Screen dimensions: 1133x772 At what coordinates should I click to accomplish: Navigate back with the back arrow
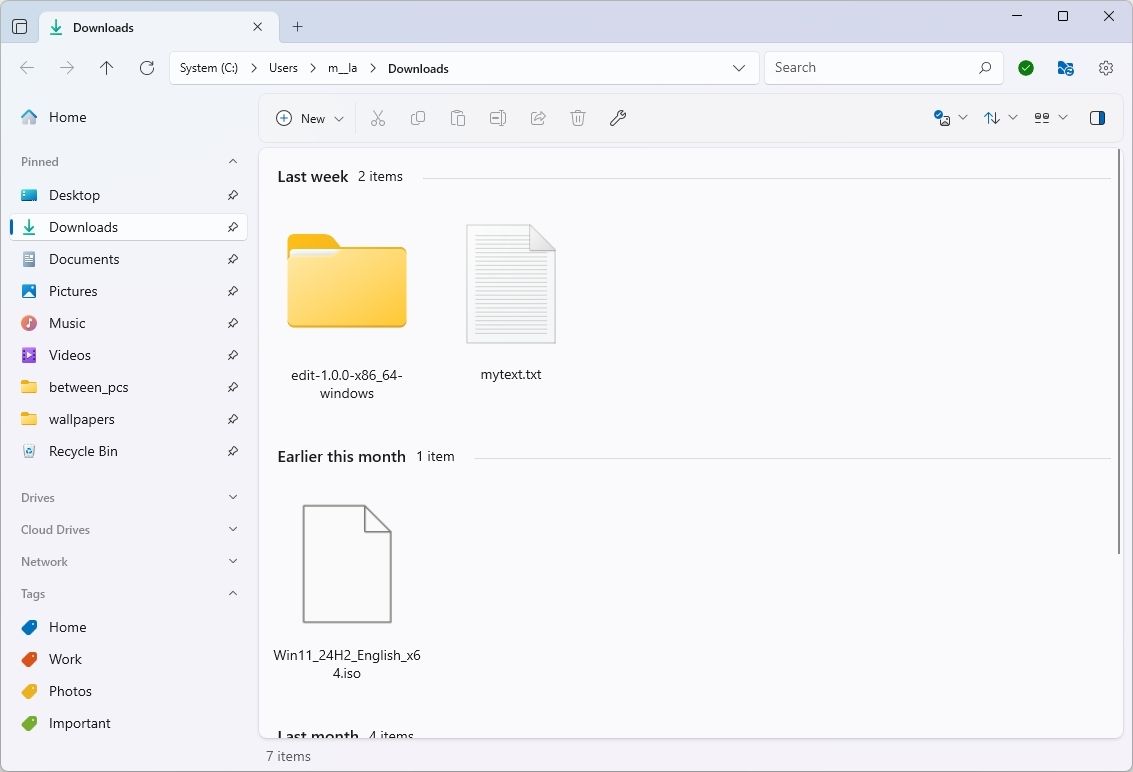[x=27, y=67]
